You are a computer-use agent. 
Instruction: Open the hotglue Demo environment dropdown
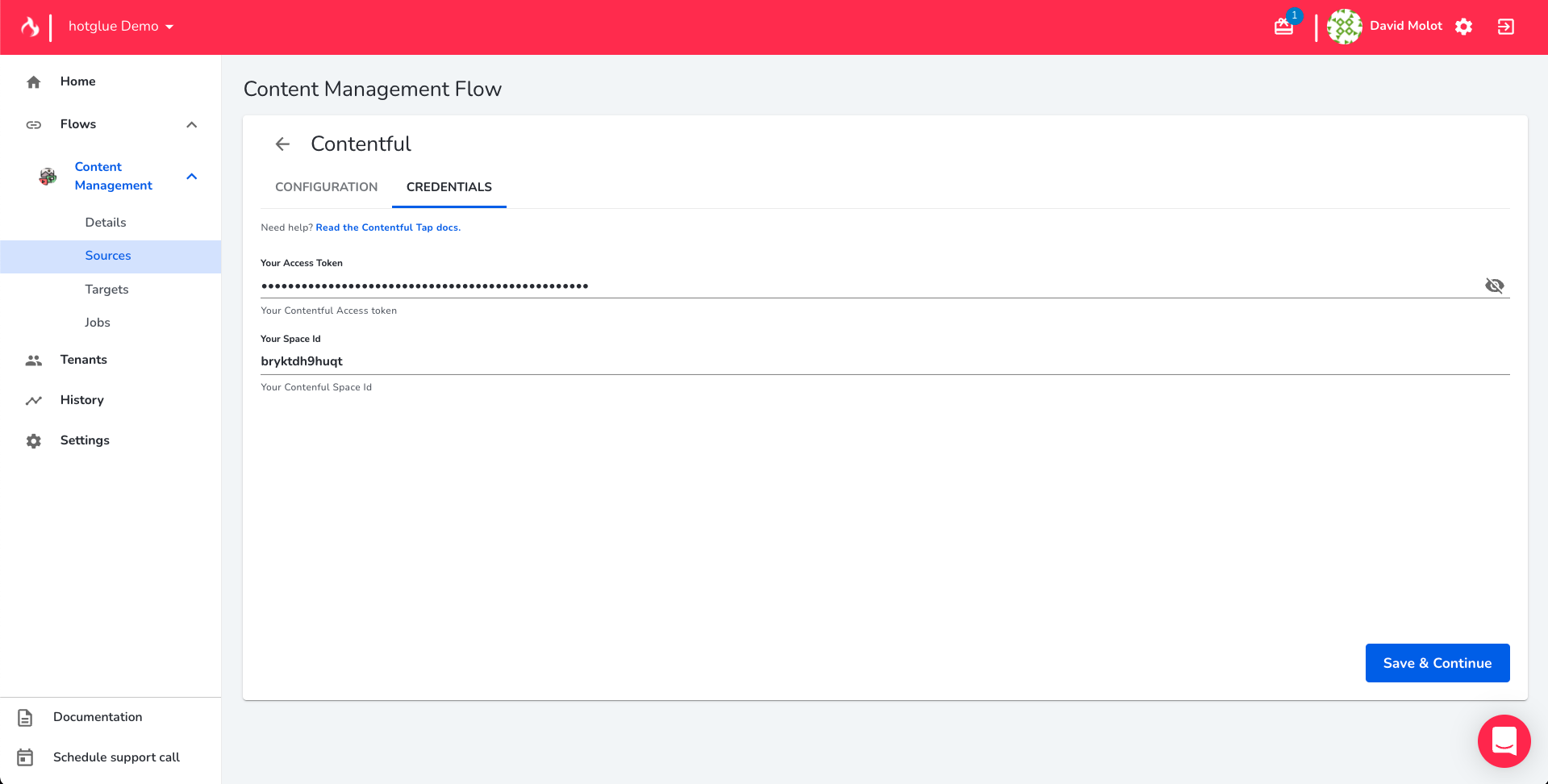click(x=121, y=27)
